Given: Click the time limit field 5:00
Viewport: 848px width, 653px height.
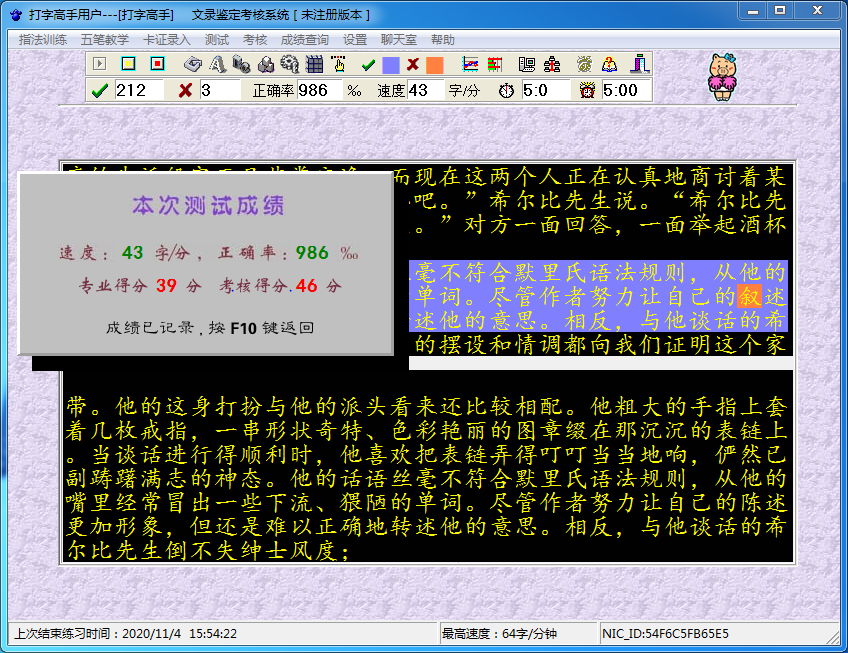Looking at the screenshot, I should 626,90.
